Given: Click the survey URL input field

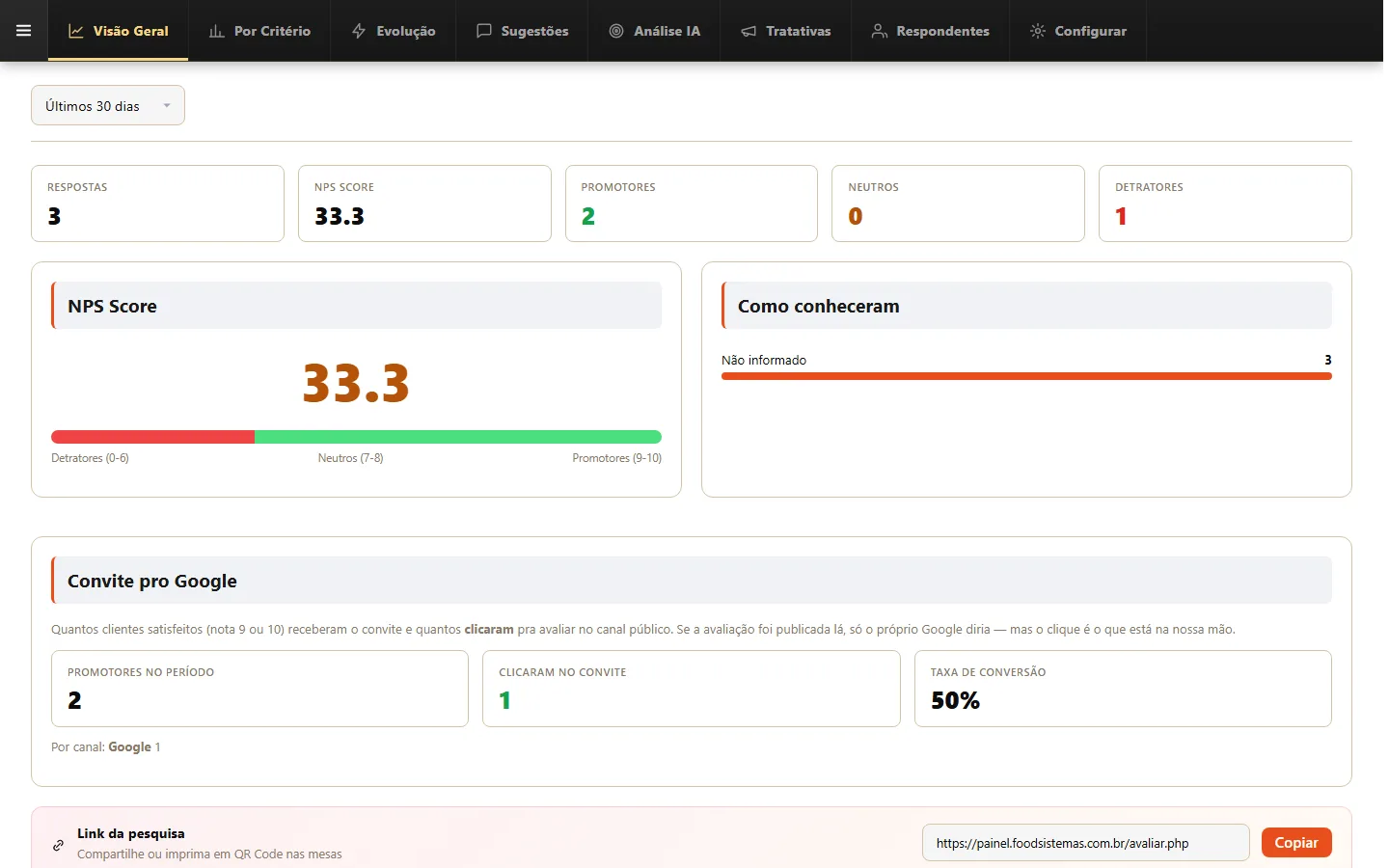Looking at the screenshot, I should click(x=1086, y=843).
